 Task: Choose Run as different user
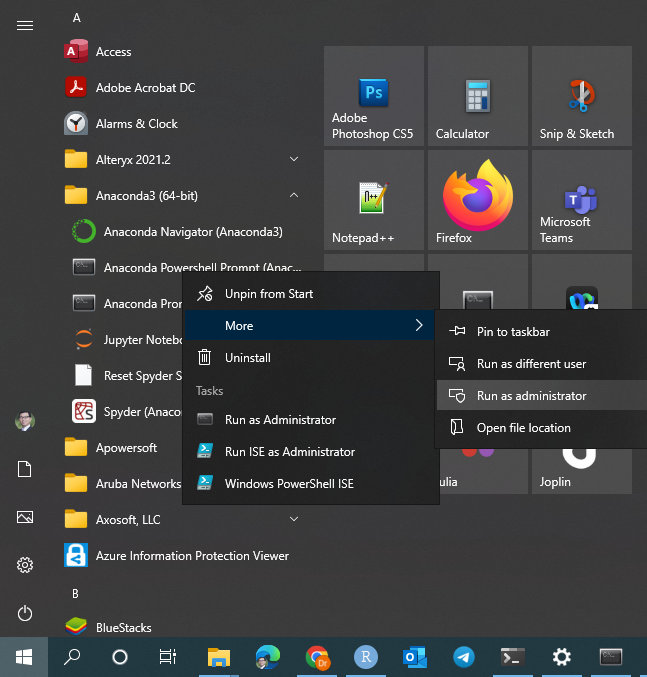click(542, 364)
